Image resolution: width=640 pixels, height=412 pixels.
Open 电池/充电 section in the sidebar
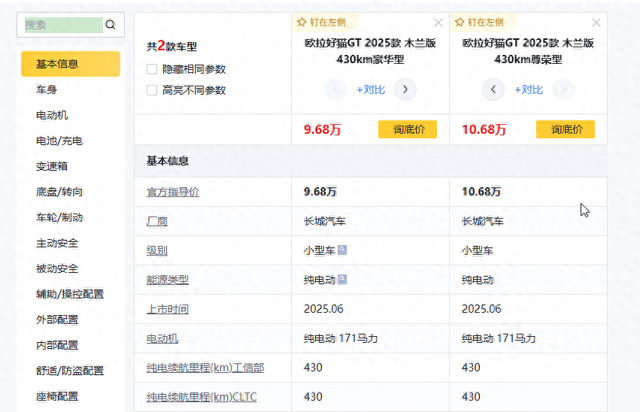click(x=59, y=141)
